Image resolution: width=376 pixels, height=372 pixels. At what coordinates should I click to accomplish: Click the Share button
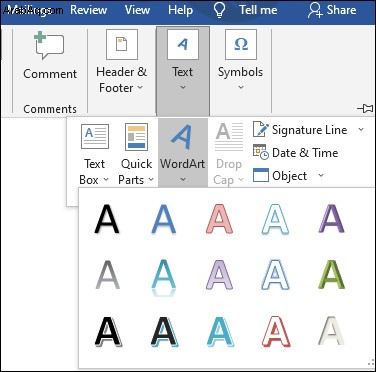point(332,10)
